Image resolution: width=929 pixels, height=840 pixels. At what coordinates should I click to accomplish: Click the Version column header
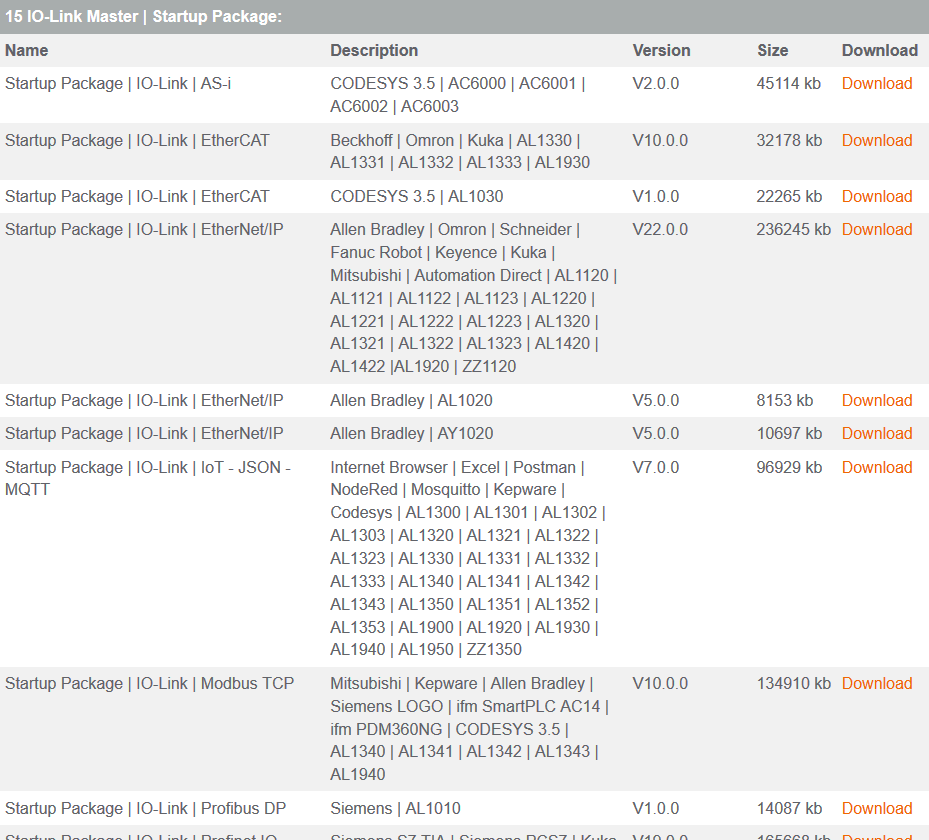(x=661, y=51)
